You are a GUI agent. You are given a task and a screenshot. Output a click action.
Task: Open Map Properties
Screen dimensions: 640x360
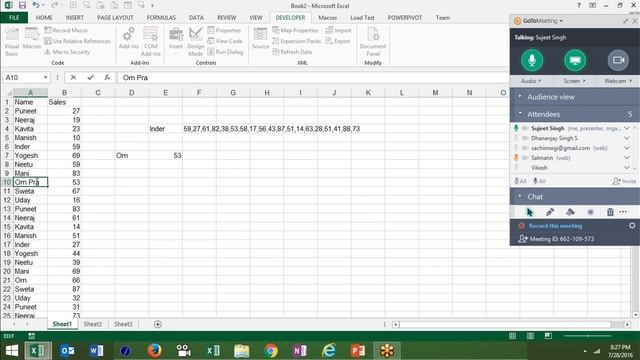pyautogui.click(x=295, y=30)
